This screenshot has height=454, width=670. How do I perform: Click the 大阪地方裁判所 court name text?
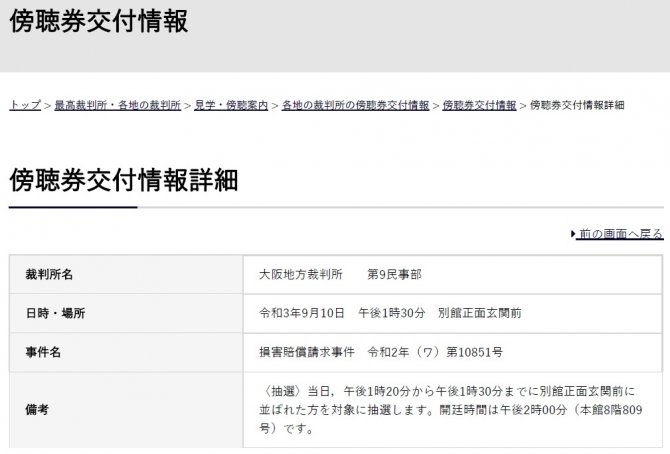(x=301, y=274)
